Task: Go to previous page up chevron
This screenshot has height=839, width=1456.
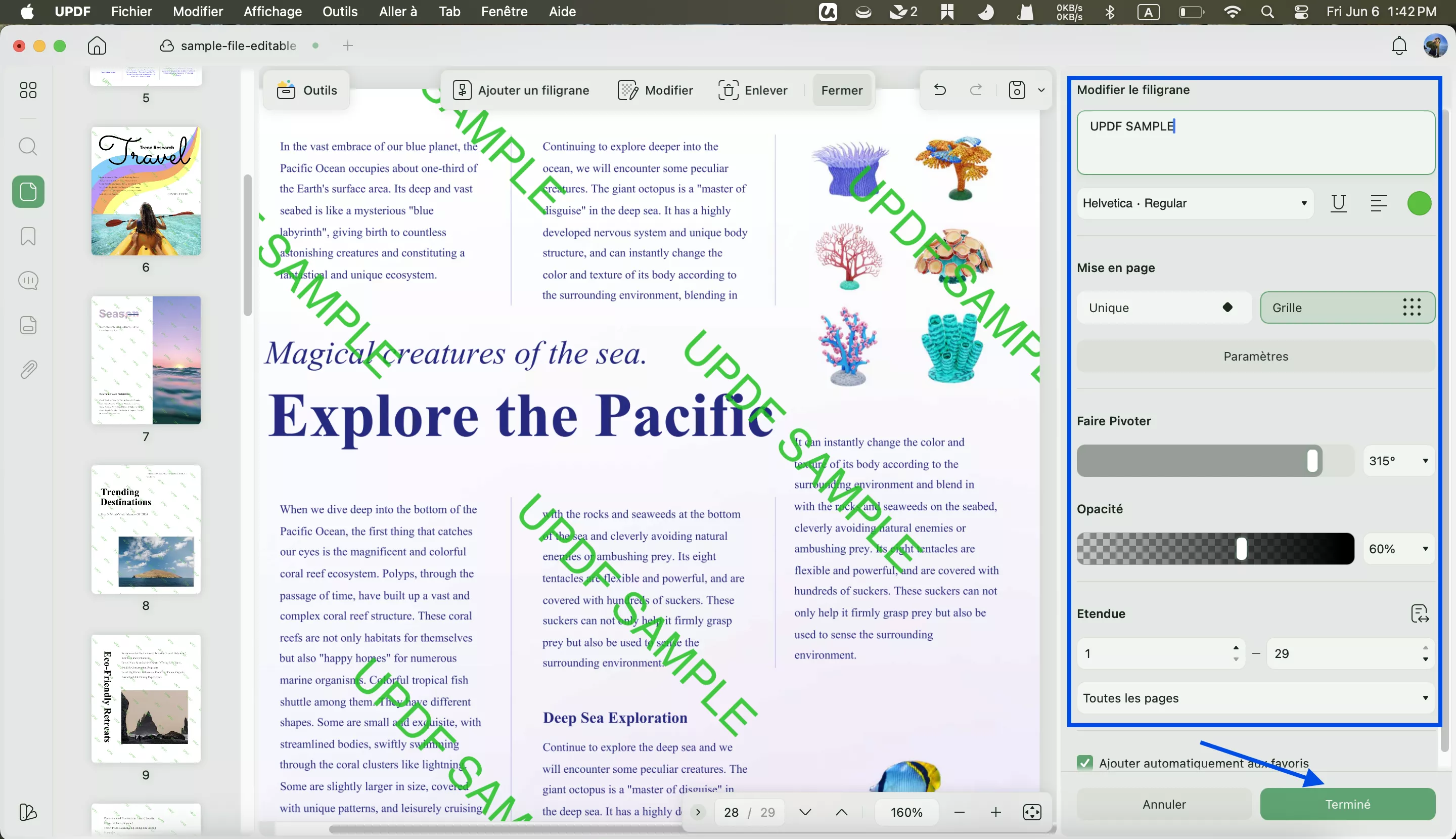Action: 841,813
